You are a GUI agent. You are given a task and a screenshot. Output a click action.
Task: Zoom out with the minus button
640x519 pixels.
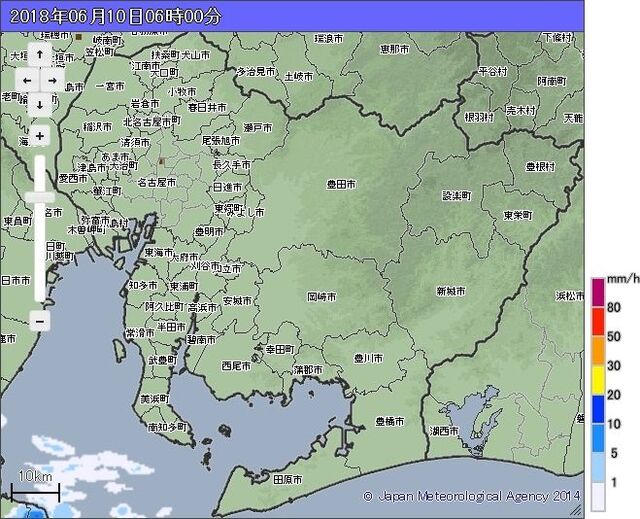pyautogui.click(x=40, y=321)
